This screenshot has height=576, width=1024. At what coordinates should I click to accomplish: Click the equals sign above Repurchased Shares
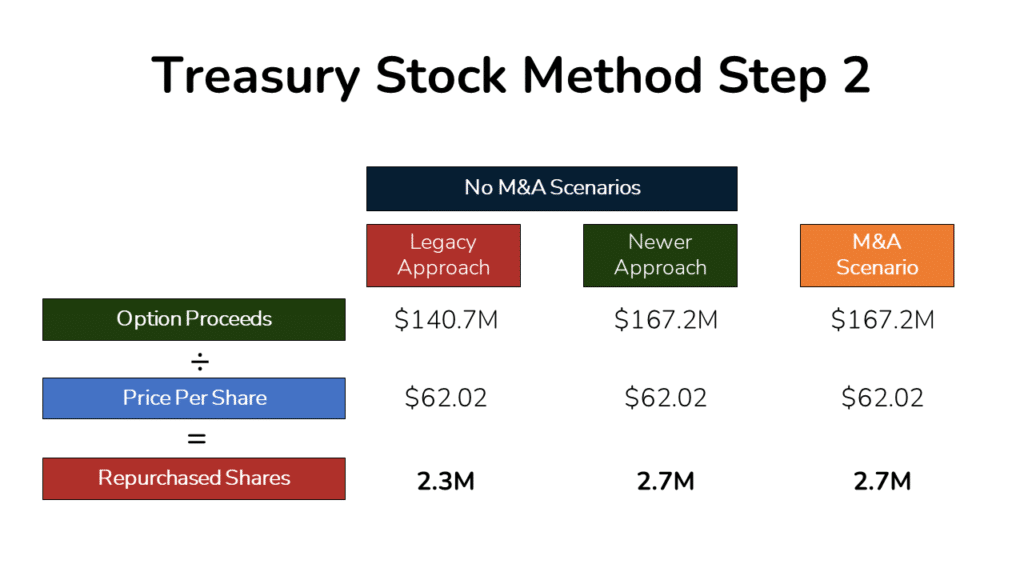pos(197,439)
